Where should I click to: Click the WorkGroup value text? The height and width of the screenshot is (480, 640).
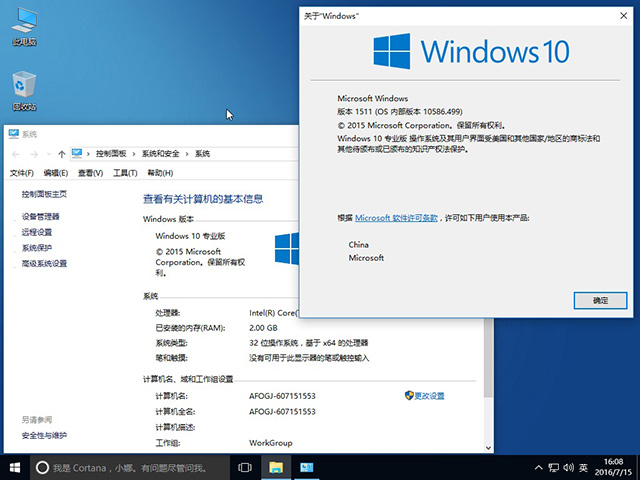click(271, 443)
